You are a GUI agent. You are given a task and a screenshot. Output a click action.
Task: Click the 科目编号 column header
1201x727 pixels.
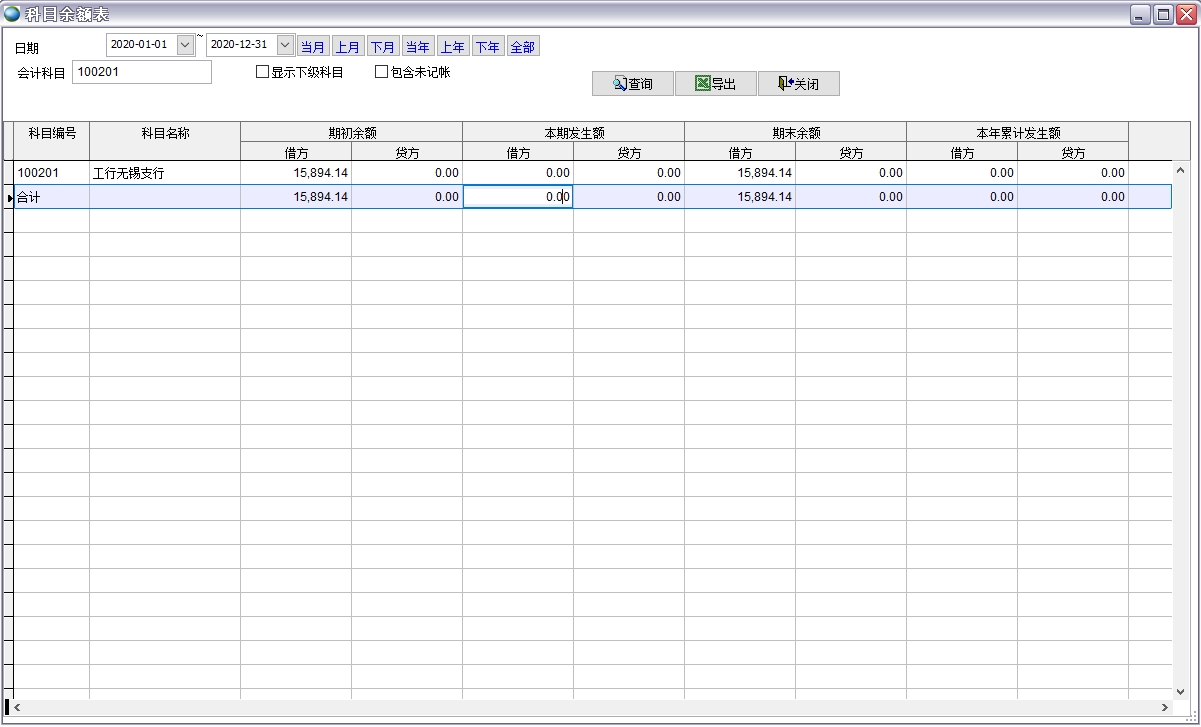(x=51, y=133)
